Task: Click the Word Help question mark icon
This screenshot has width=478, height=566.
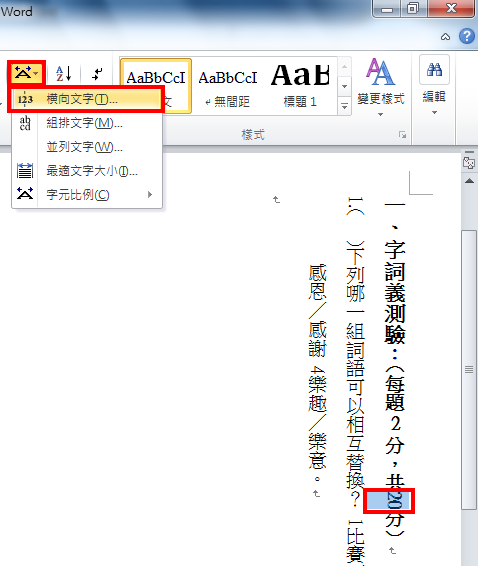Action: pyautogui.click(x=467, y=36)
